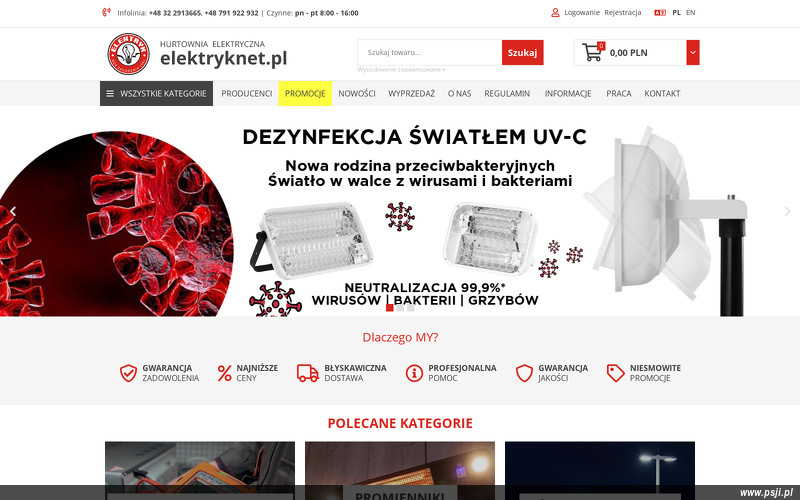The image size is (800, 500).
Task: Open the Promocje menu item
Action: click(x=305, y=93)
